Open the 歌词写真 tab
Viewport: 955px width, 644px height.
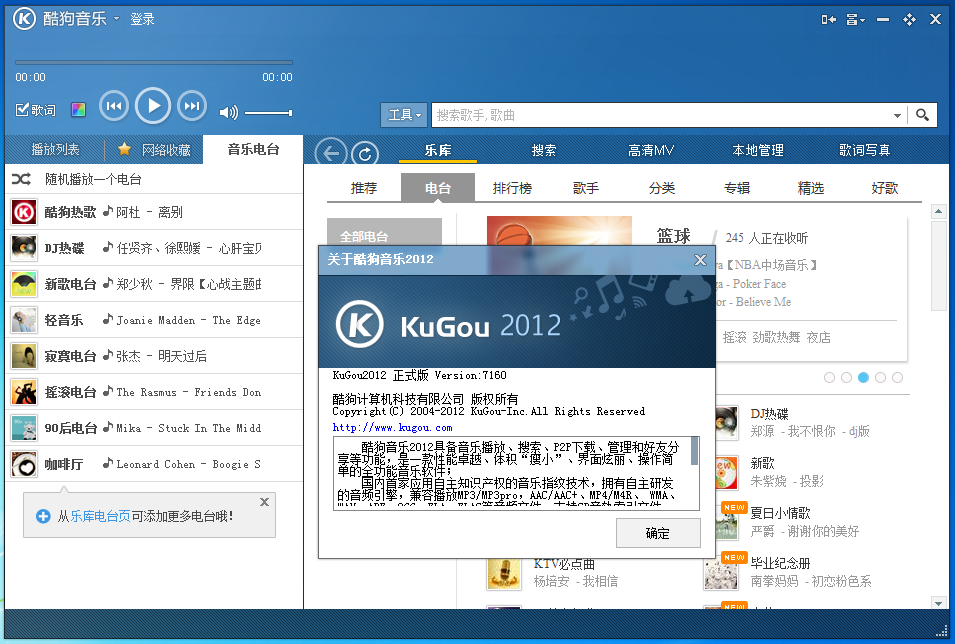pos(864,150)
